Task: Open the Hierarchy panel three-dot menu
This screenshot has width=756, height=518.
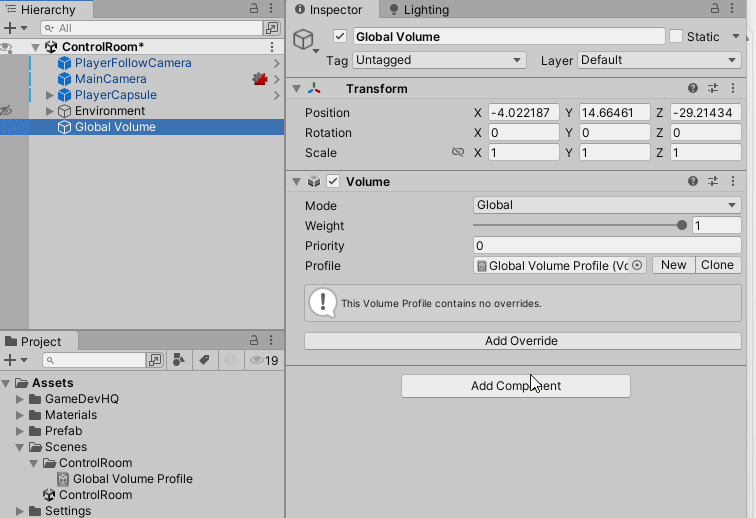Action: tap(271, 8)
